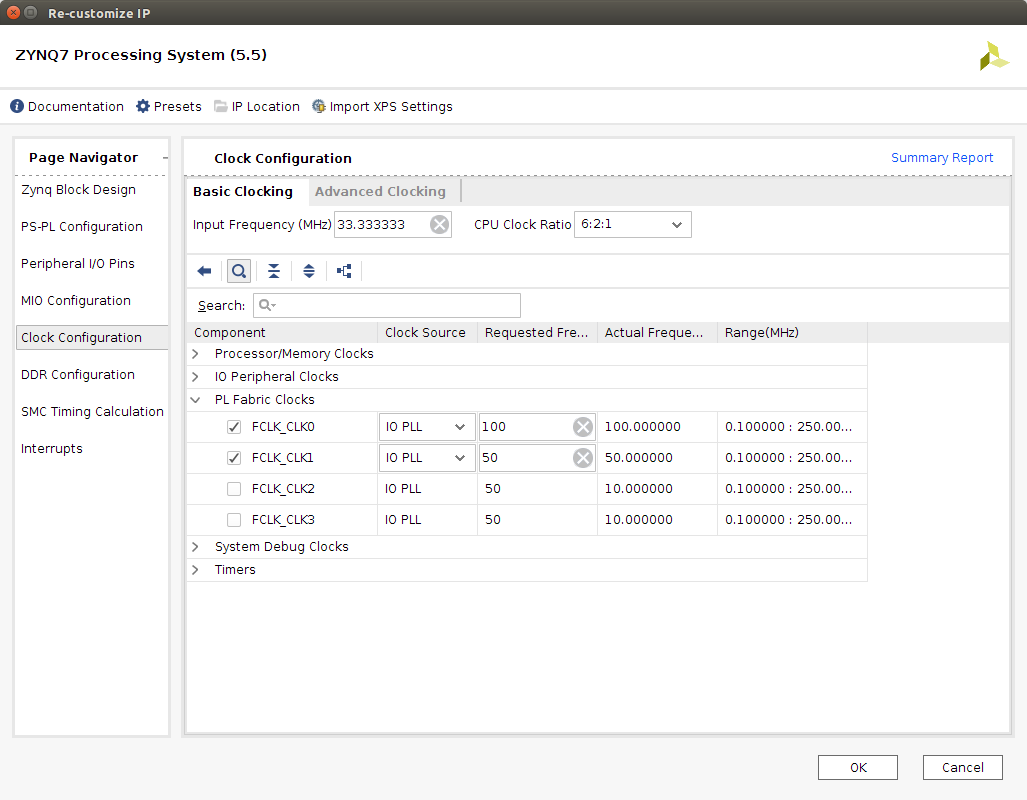Expand Processor/Memory Clocks group

point(195,354)
